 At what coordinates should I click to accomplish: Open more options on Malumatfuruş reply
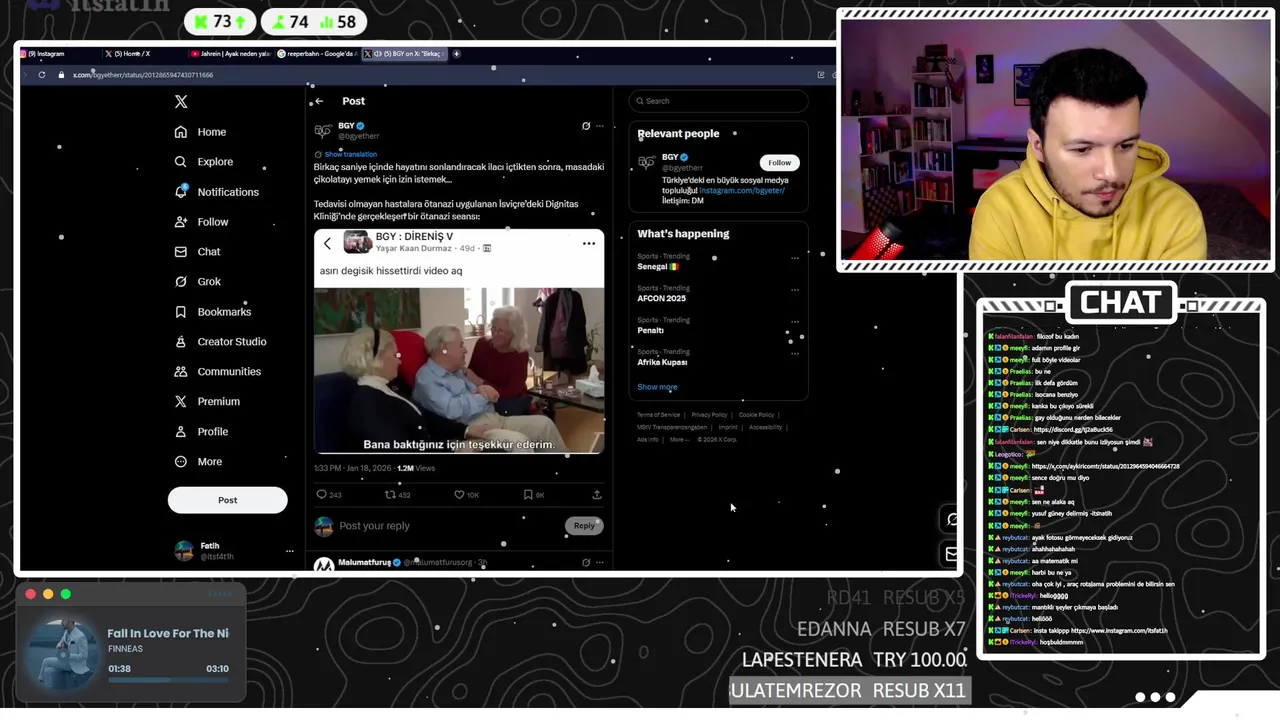(600, 563)
